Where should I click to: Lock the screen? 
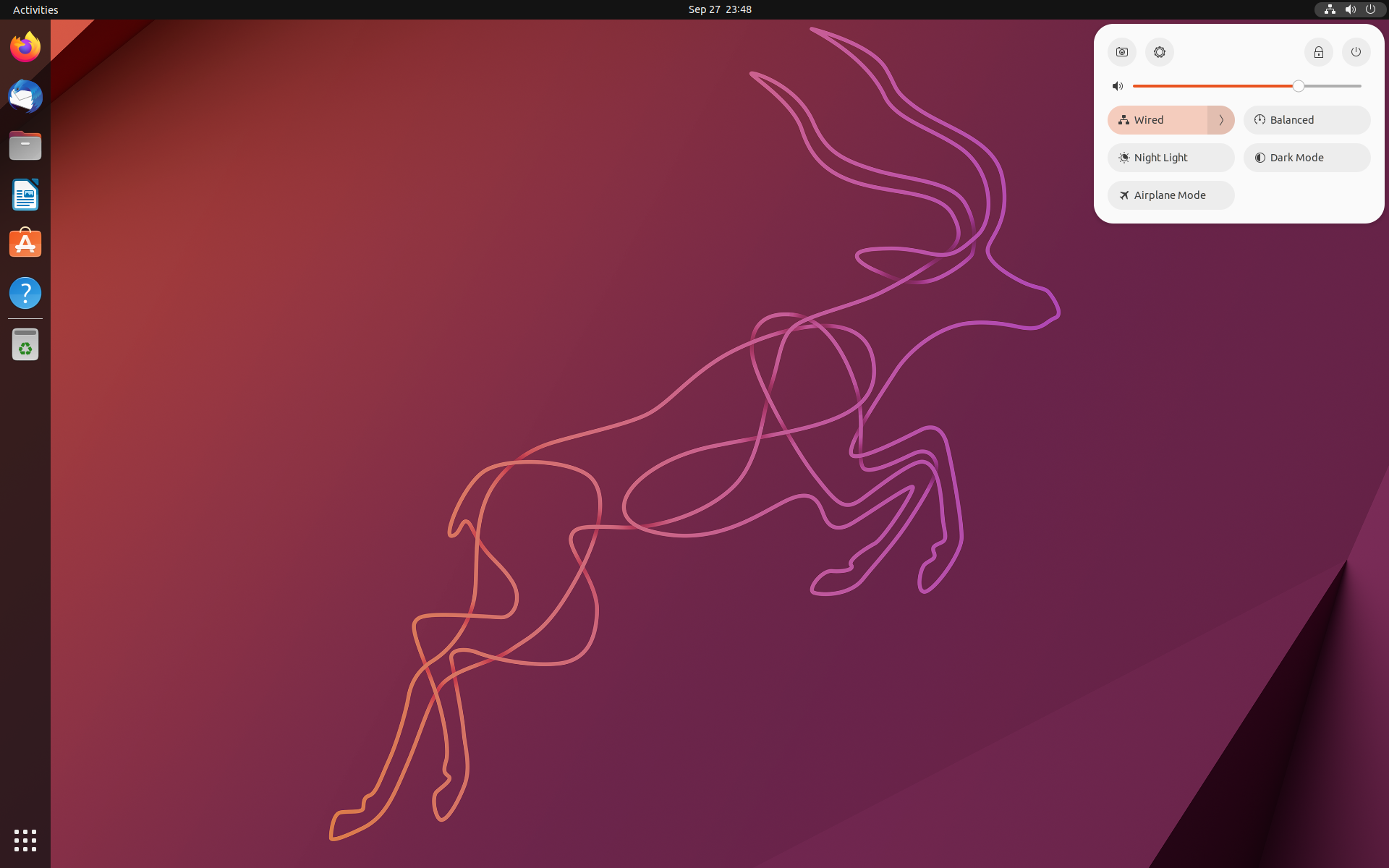(1318, 51)
